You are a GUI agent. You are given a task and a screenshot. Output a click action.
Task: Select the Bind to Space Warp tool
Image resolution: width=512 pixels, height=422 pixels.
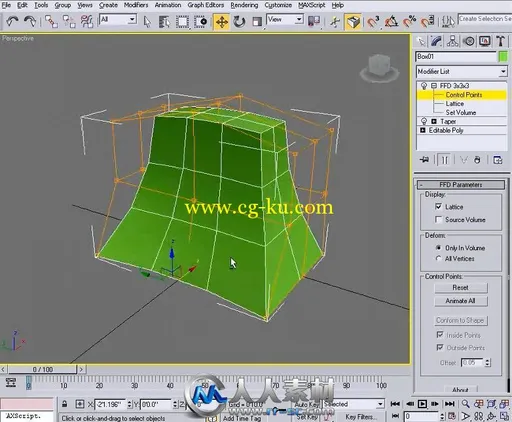point(87,22)
